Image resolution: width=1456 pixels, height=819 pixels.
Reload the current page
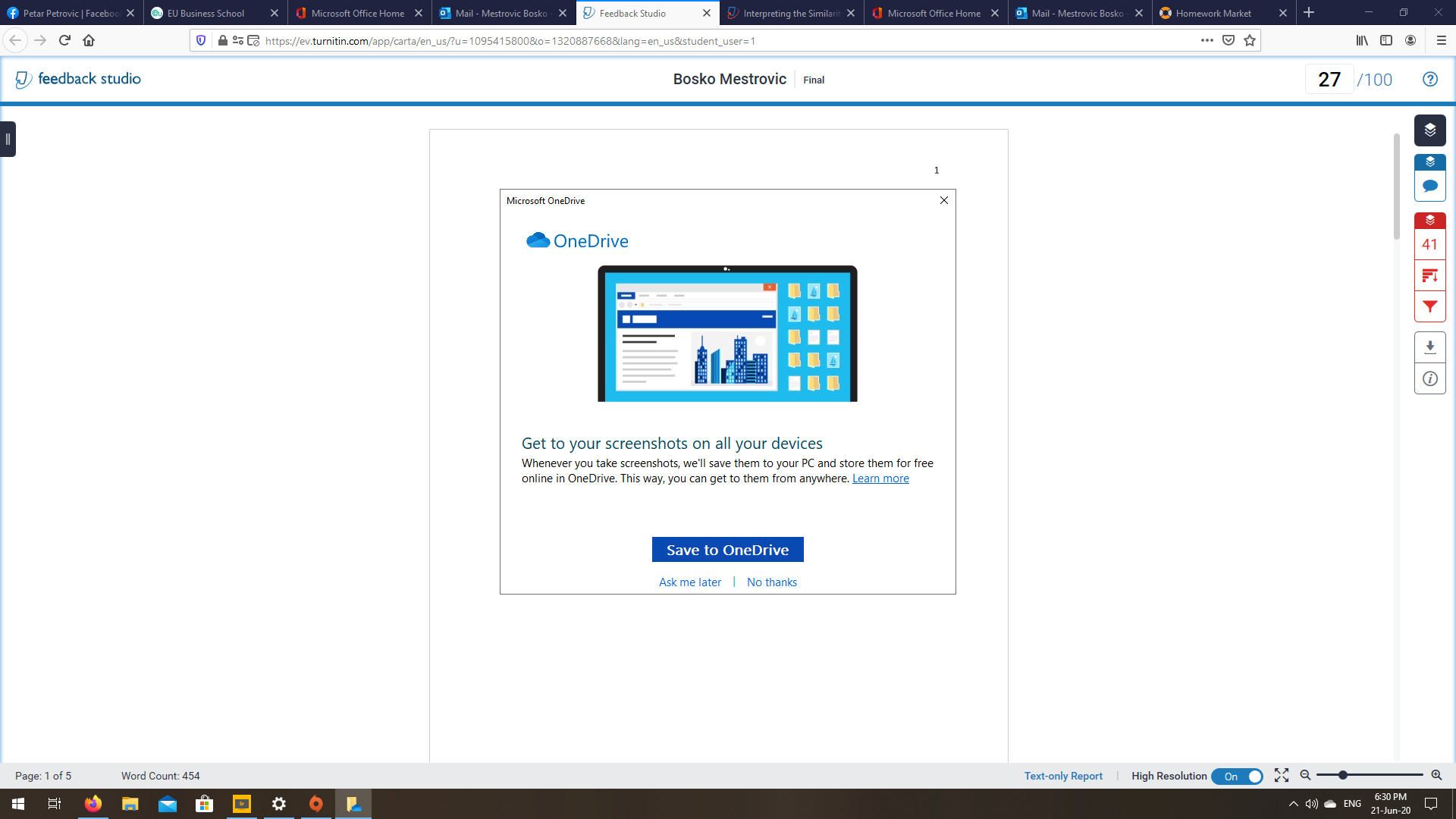(x=64, y=40)
